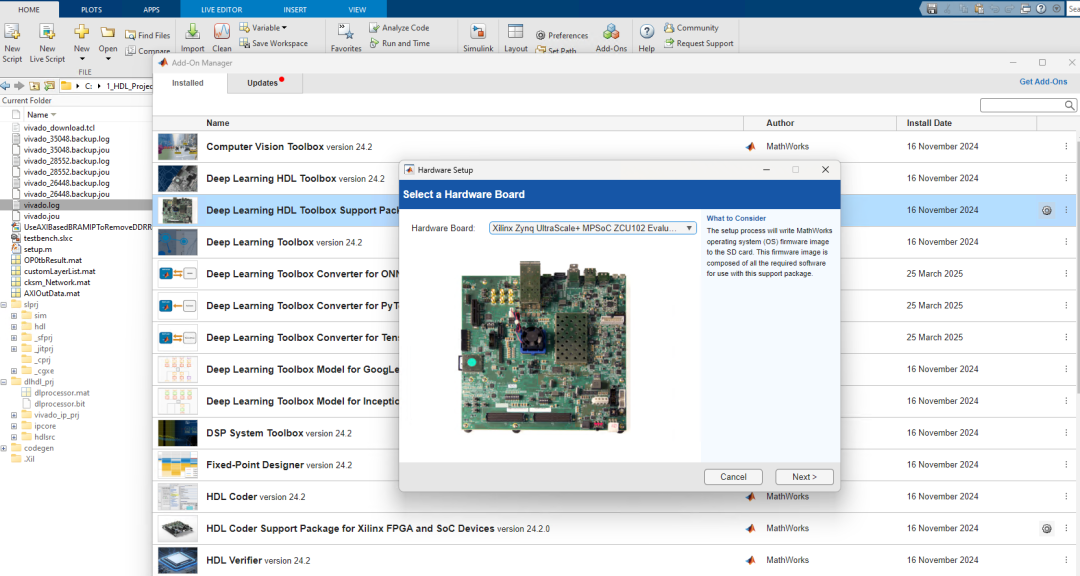Select the vivado_download.tcl file
1080x576 pixels.
pyautogui.click(x=59, y=128)
